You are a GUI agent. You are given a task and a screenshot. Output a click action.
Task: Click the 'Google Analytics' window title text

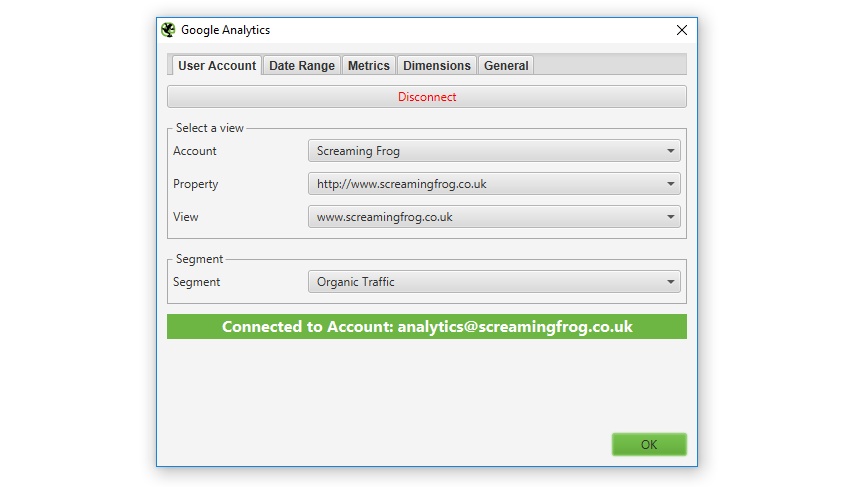(x=226, y=30)
